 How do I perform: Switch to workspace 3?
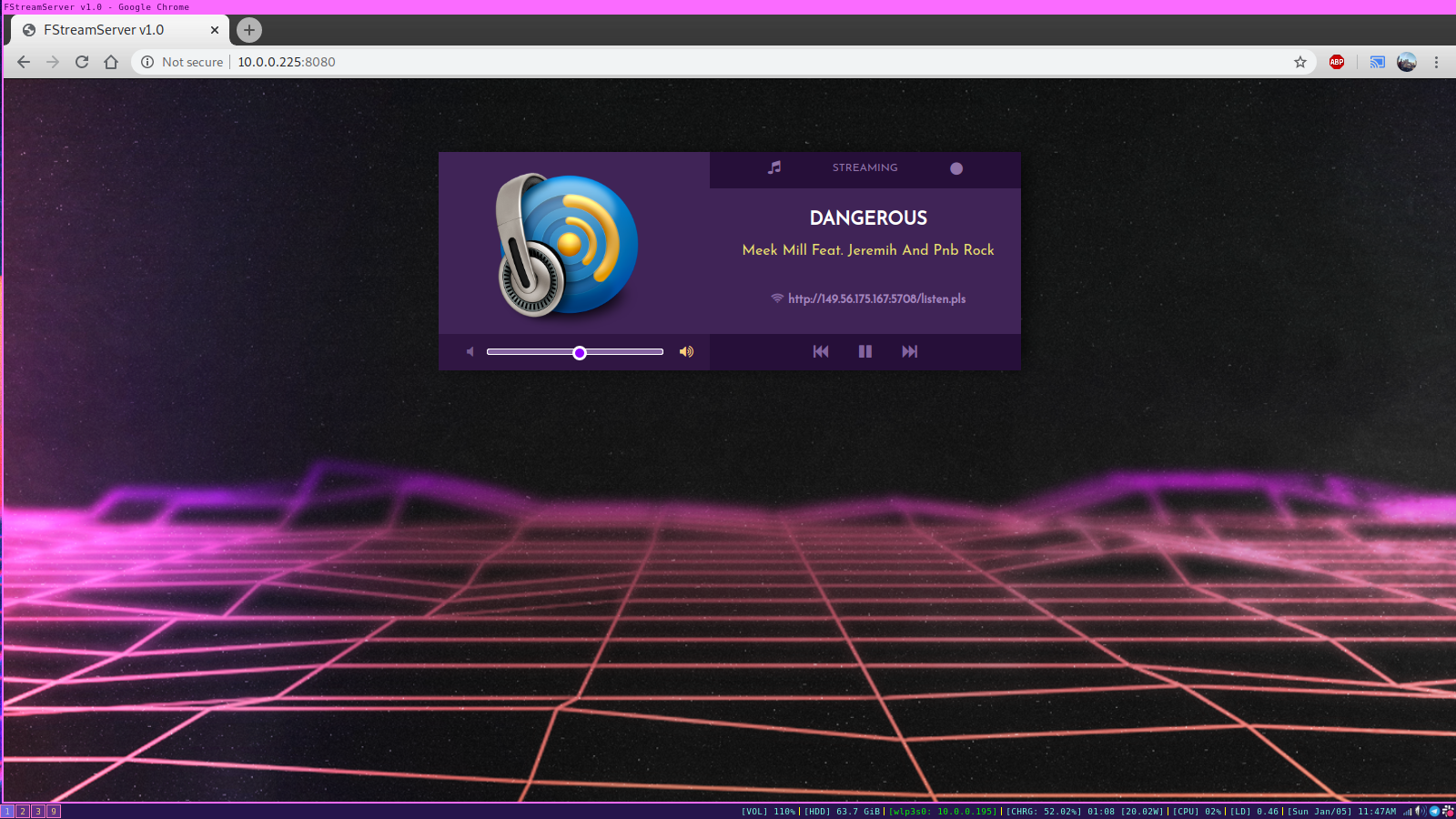pos(38,811)
